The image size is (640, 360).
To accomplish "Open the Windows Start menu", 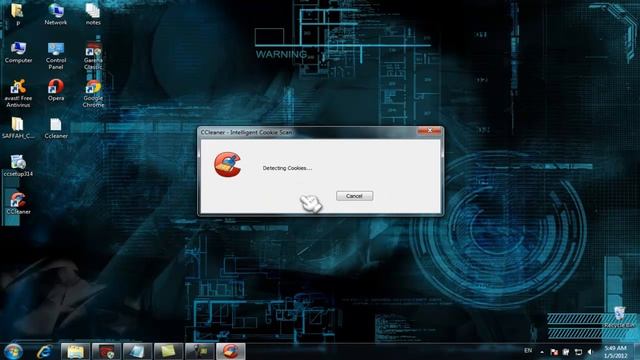I will tap(13, 351).
